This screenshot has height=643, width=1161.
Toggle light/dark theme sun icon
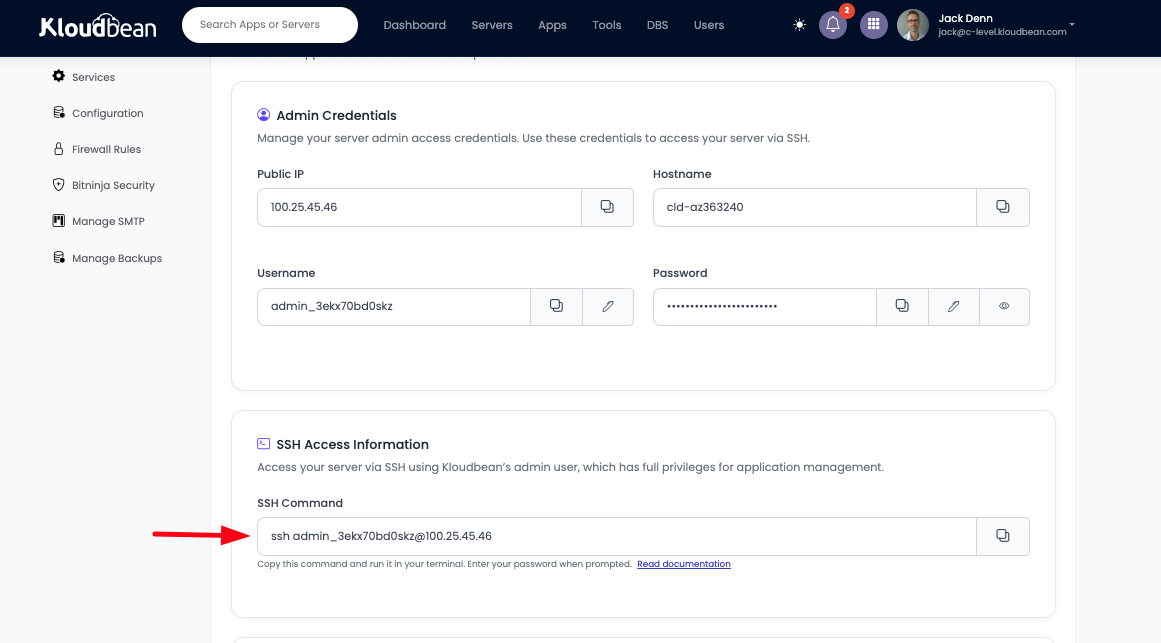[799, 25]
